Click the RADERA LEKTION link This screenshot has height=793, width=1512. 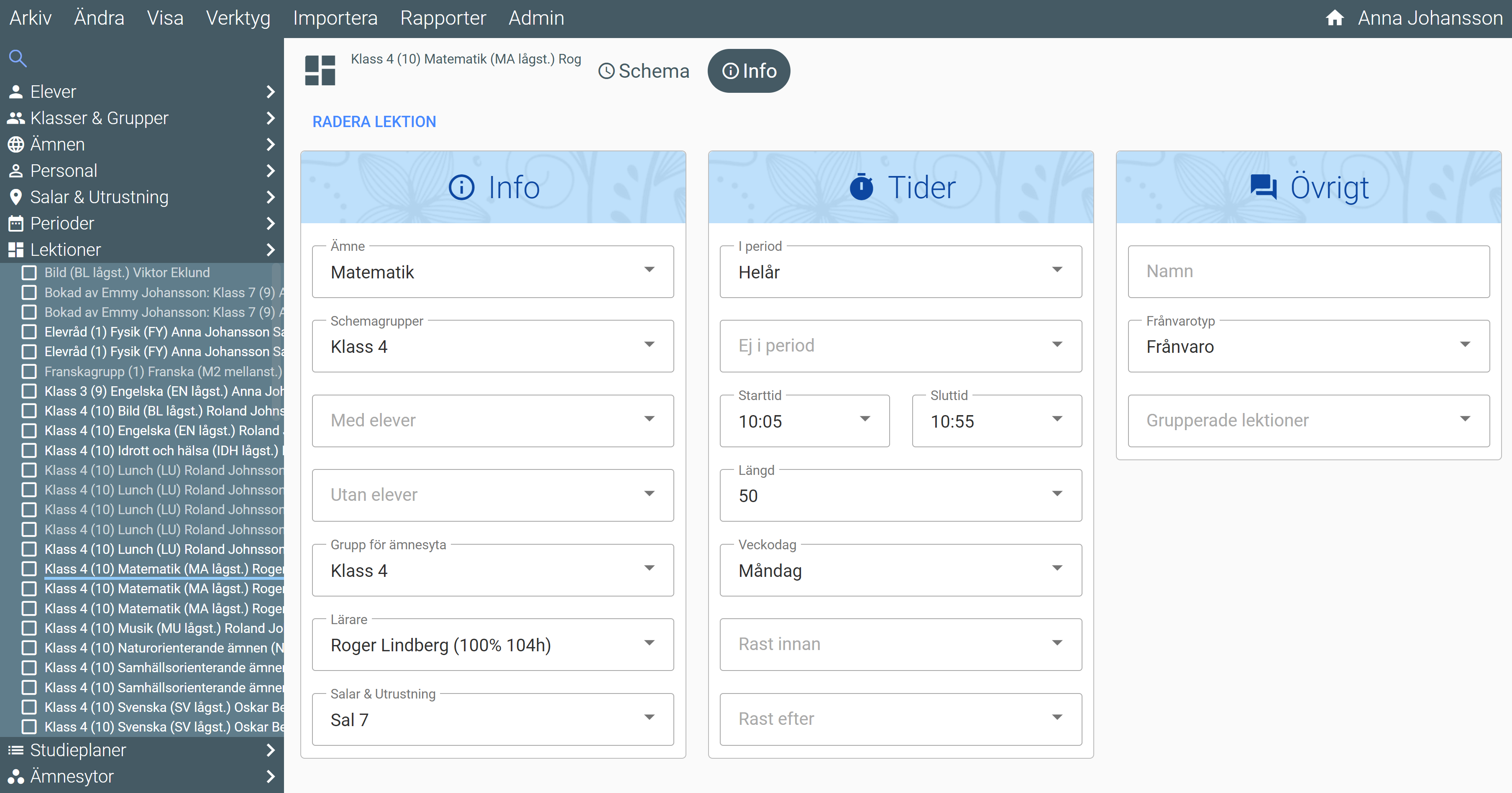[x=374, y=122]
